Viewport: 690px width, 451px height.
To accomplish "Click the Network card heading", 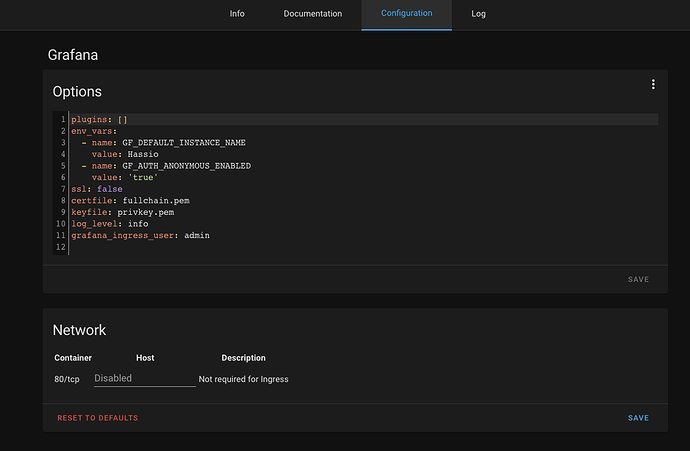I will click(x=79, y=330).
